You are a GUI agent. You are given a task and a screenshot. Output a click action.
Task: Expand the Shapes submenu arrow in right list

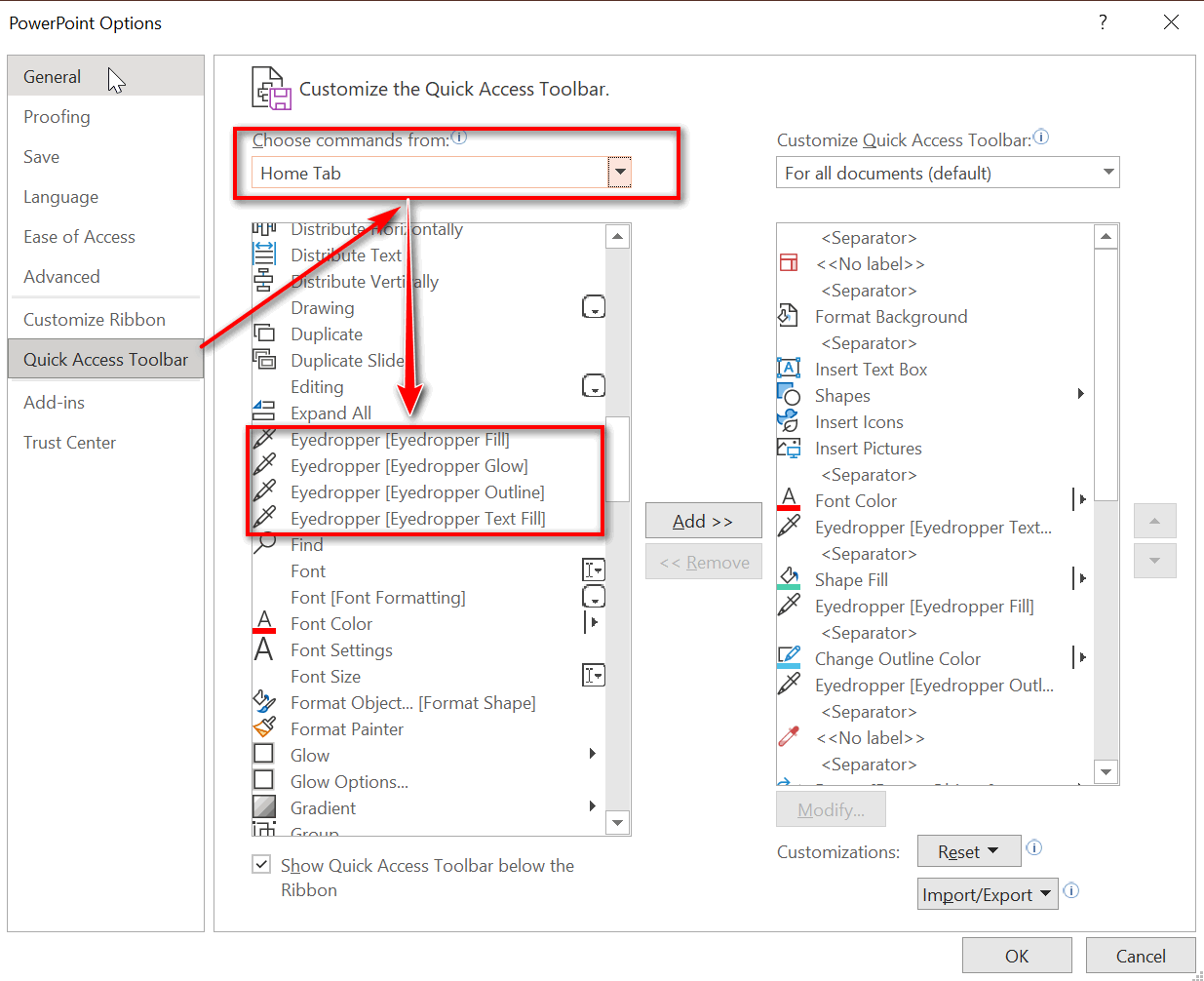(x=1080, y=394)
